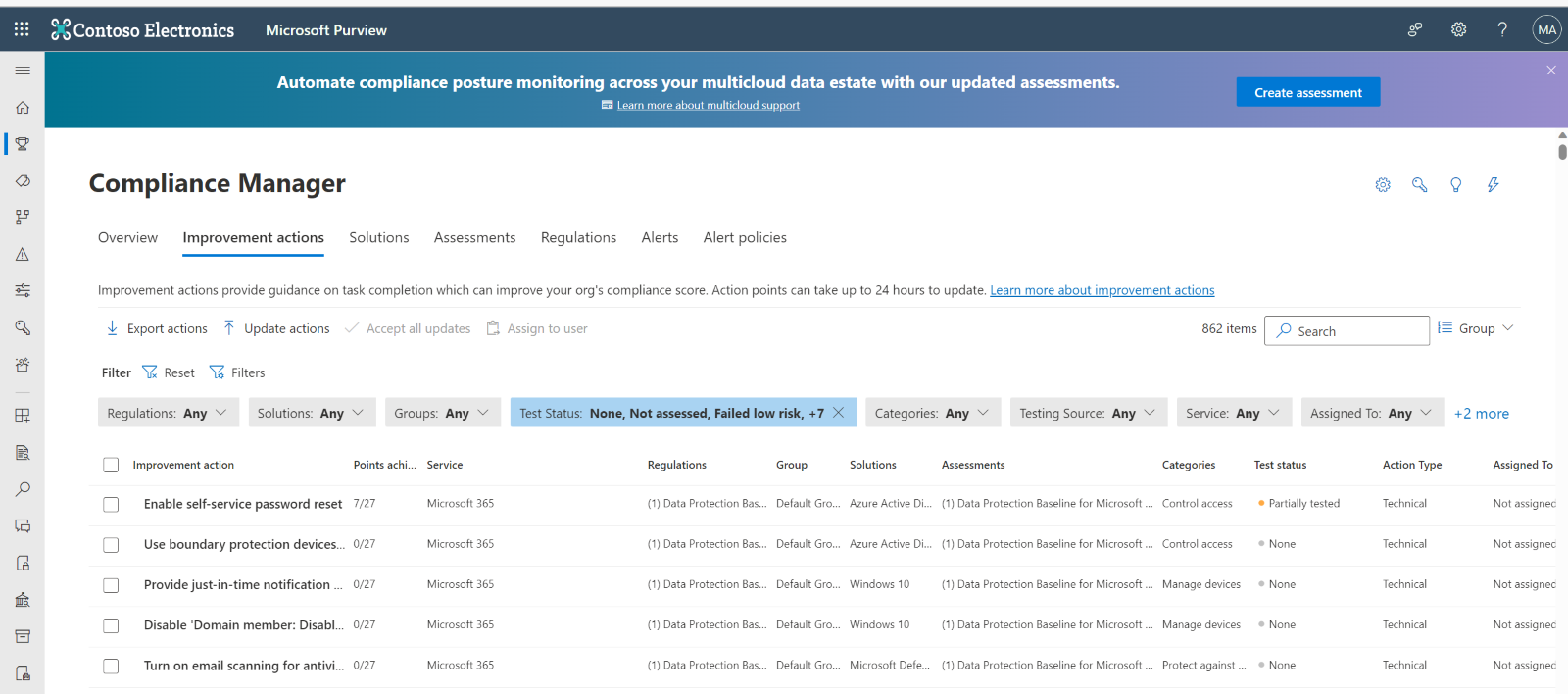Open the warning triangle Alerts sidebar icon
1568x694 pixels.
[x=23, y=254]
